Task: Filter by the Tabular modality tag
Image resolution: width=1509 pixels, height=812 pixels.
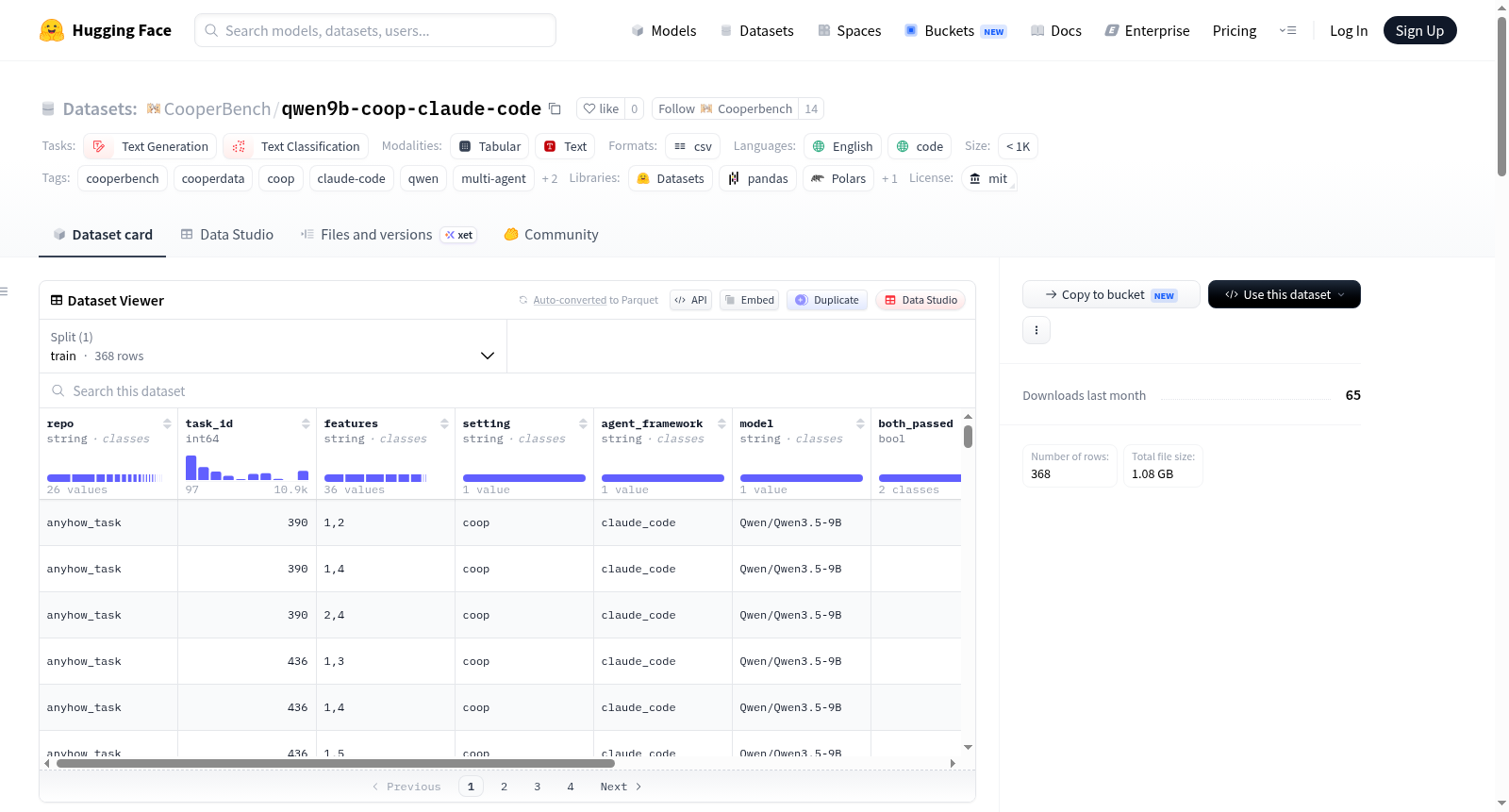Action: coord(489,146)
